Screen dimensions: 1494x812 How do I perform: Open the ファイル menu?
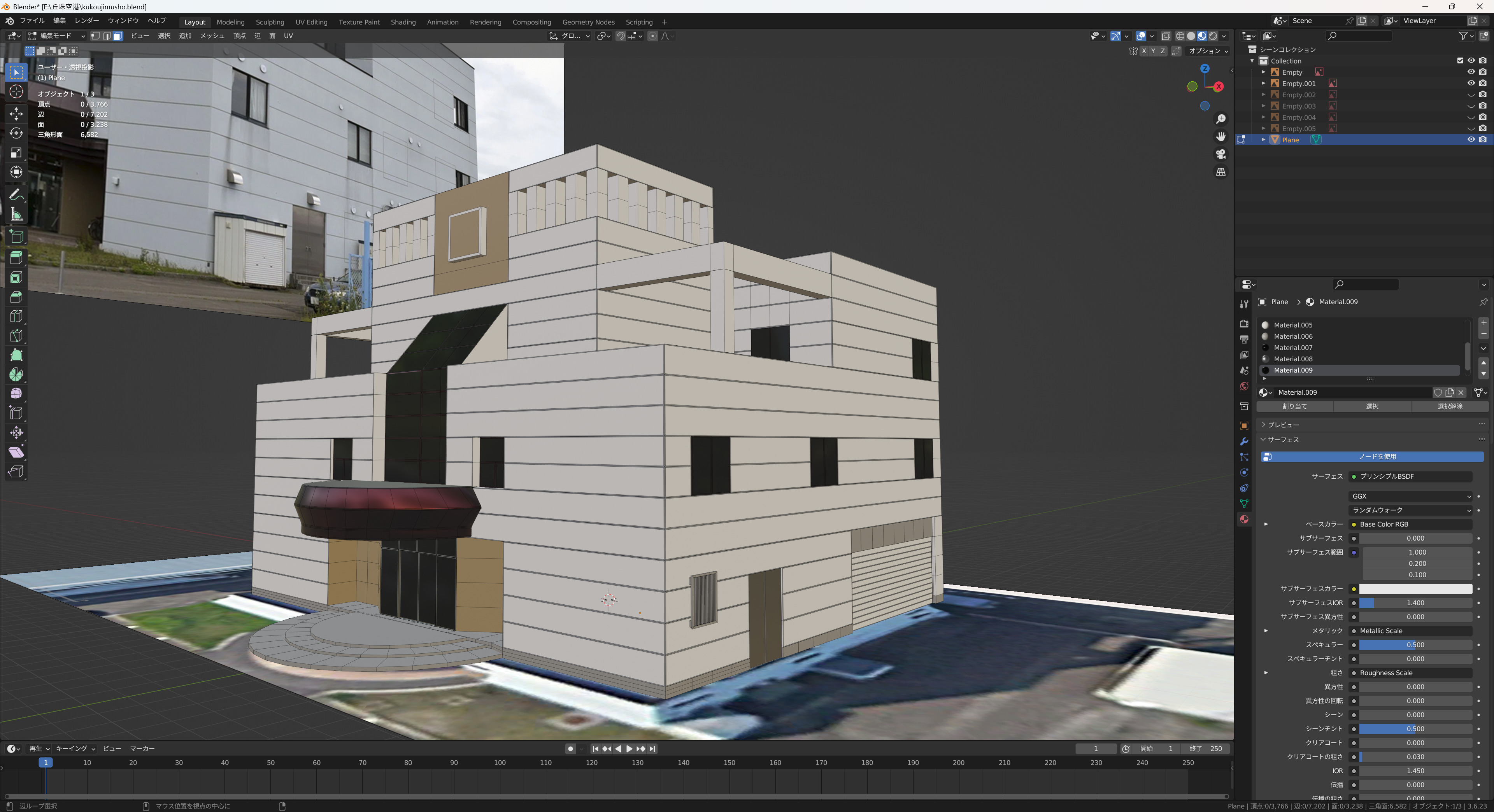[32, 21]
